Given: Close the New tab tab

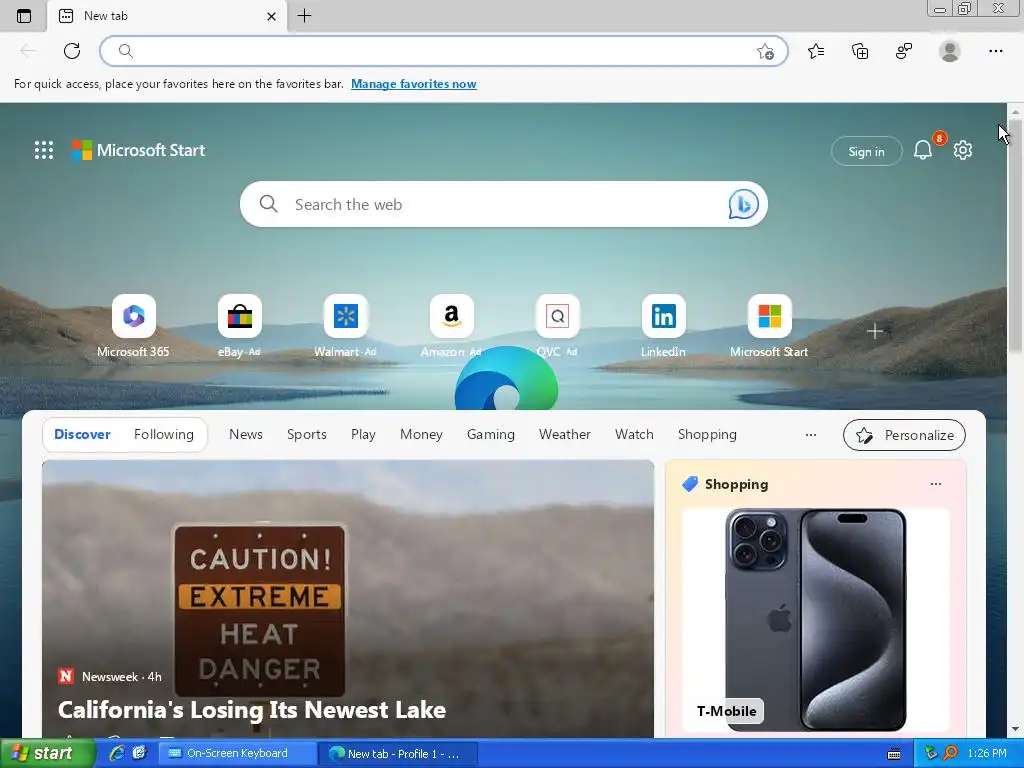Looking at the screenshot, I should coord(272,16).
